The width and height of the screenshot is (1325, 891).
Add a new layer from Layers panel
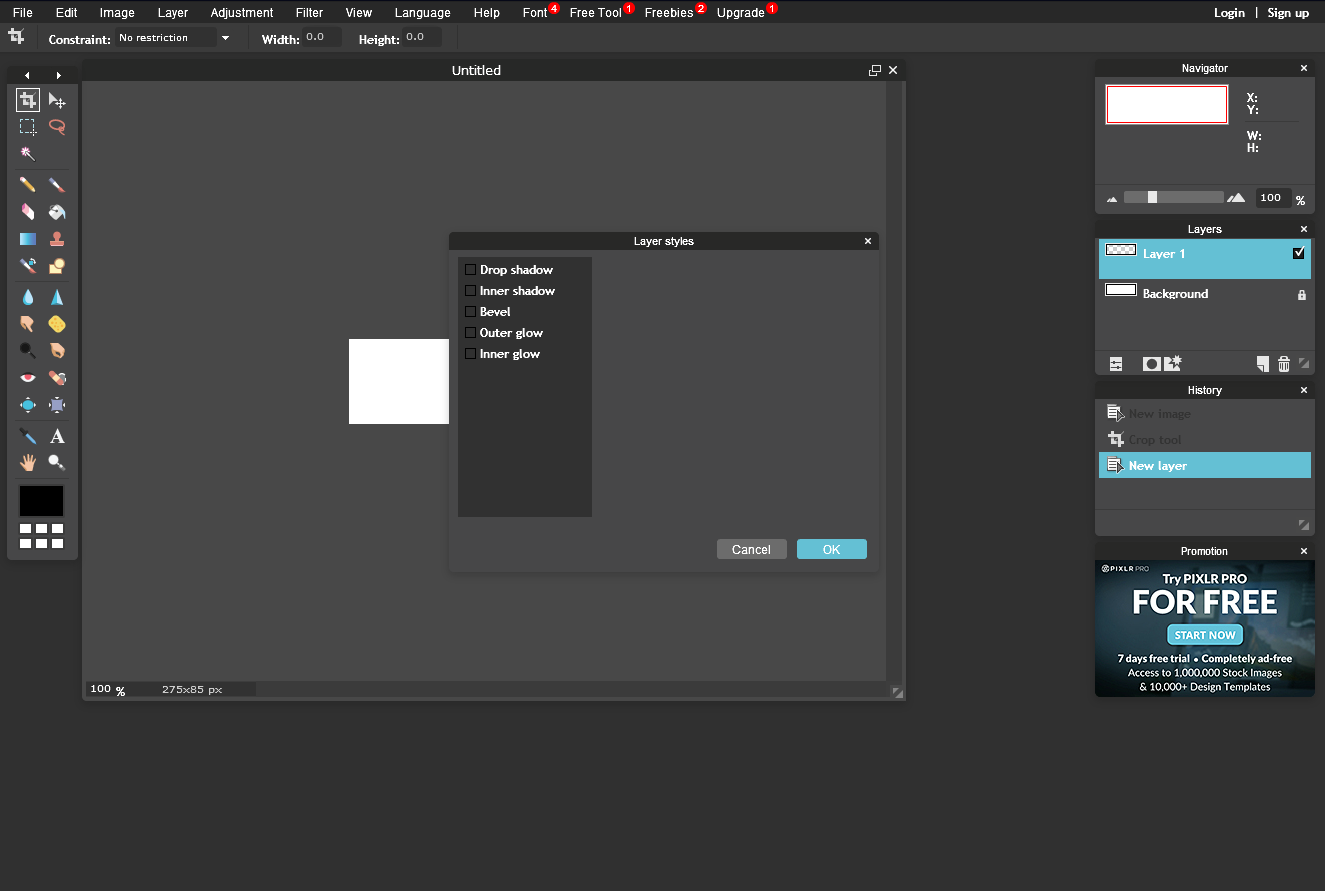[1263, 364]
